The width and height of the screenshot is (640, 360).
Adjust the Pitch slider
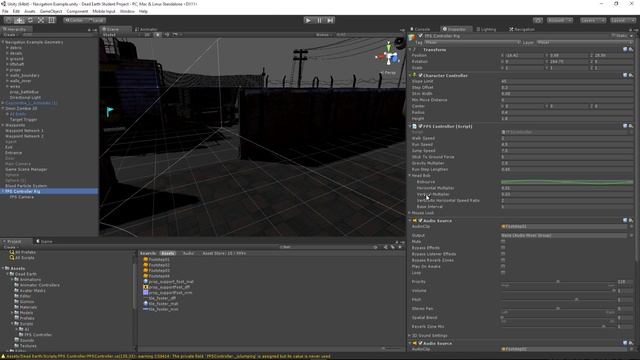(558, 300)
